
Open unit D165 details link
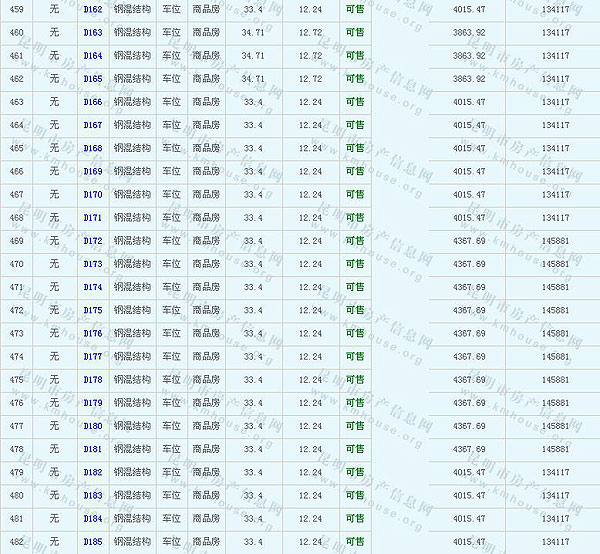(92, 78)
